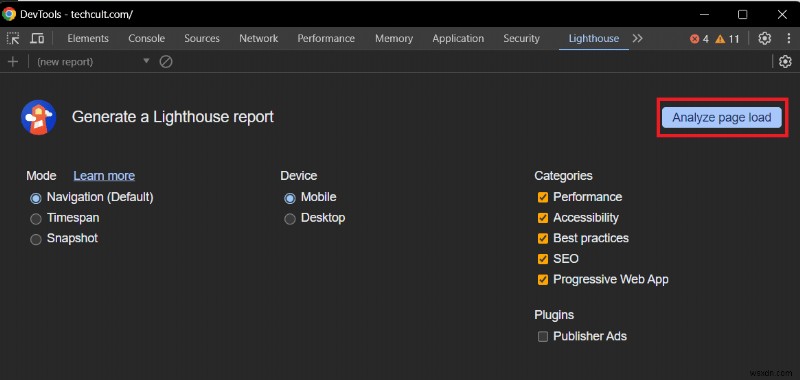Click the Generate a Lighthouse report heading
Image resolution: width=800 pixels, height=380 pixels.
(173, 117)
